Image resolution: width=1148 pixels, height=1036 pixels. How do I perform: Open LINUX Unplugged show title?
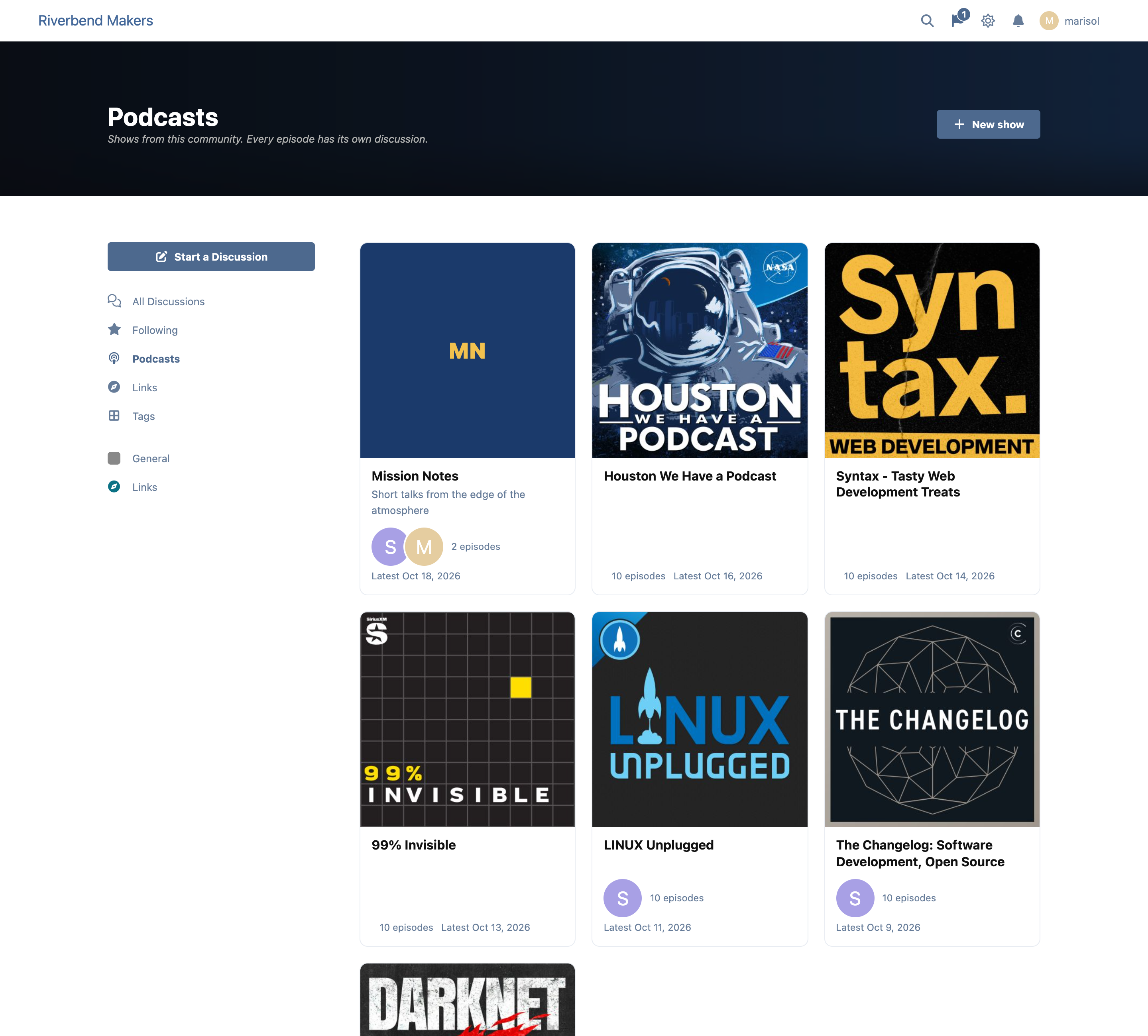658,845
